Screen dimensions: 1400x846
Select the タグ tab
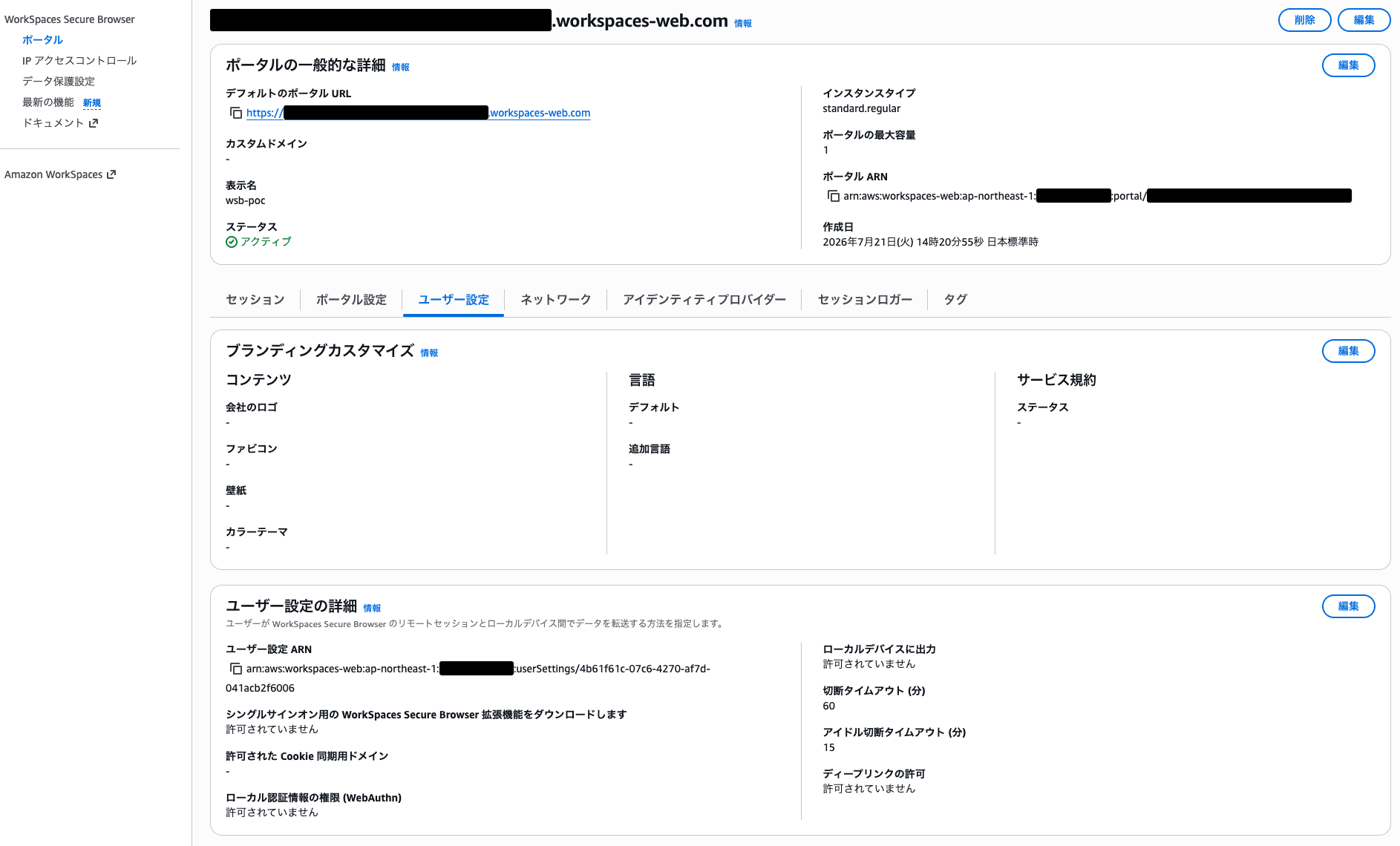(x=955, y=300)
